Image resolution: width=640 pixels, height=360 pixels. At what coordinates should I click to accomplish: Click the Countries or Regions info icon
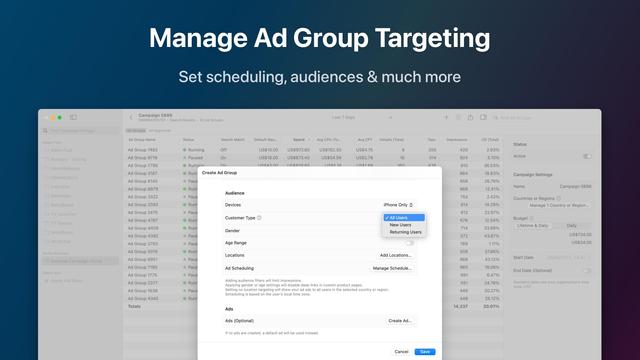click(558, 198)
